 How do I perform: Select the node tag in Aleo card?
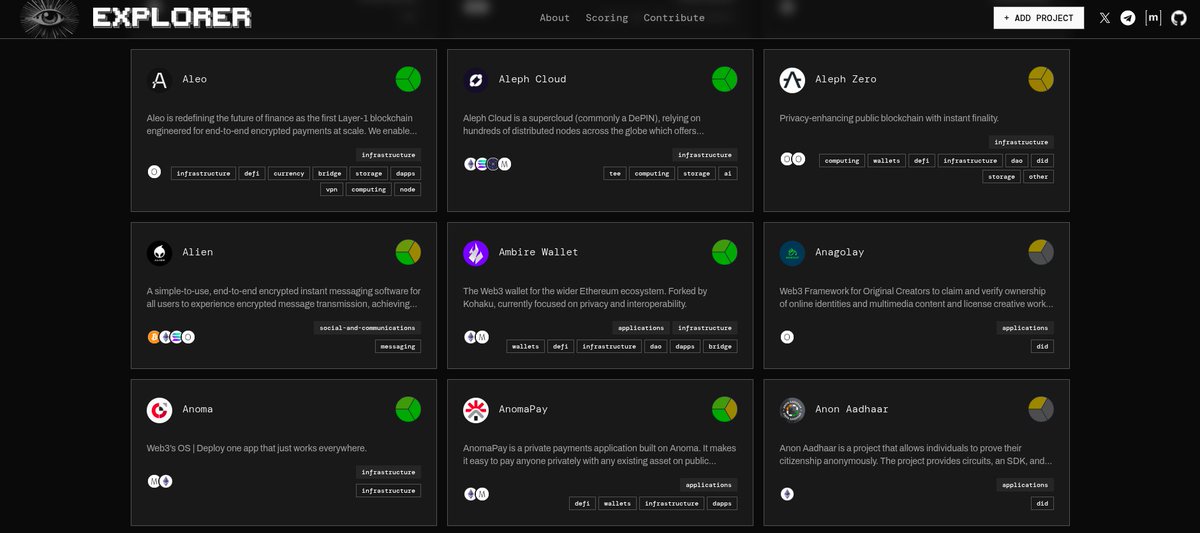click(407, 189)
